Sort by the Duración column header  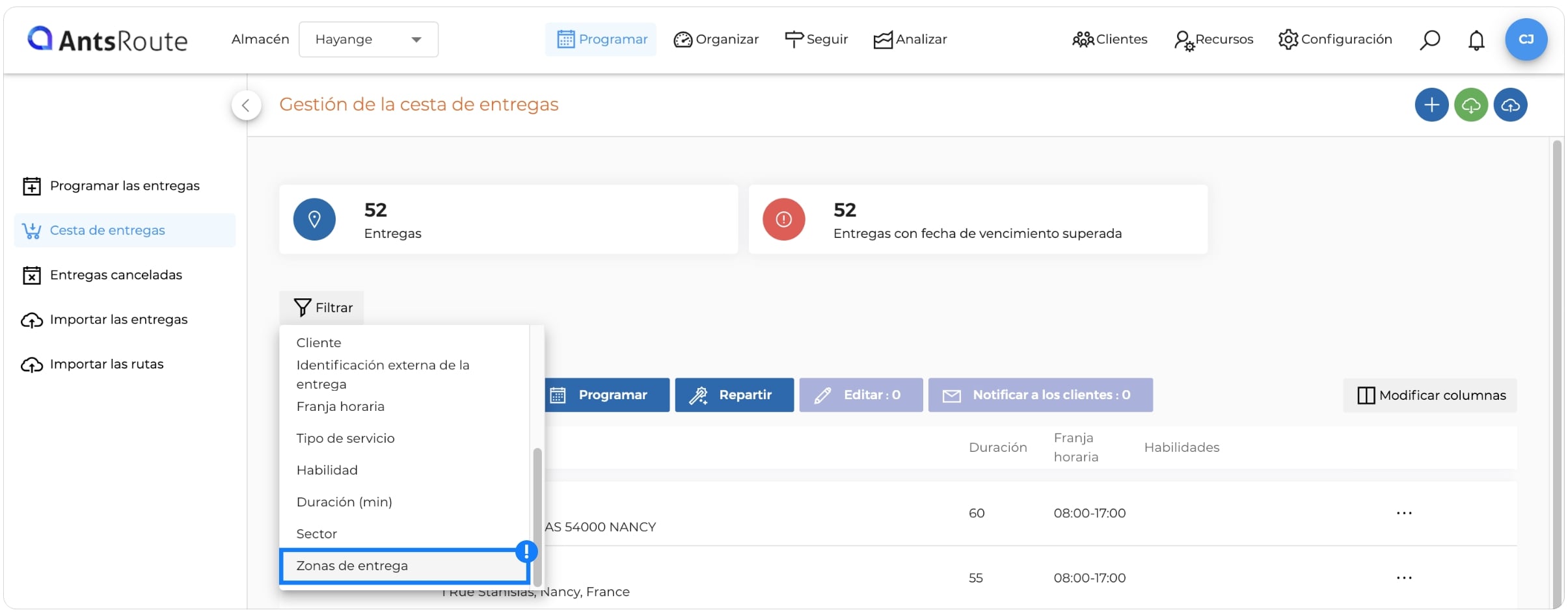tap(997, 447)
